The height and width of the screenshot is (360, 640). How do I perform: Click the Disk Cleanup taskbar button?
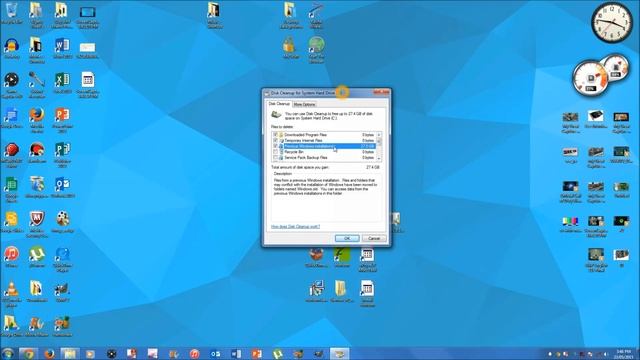click(340, 354)
